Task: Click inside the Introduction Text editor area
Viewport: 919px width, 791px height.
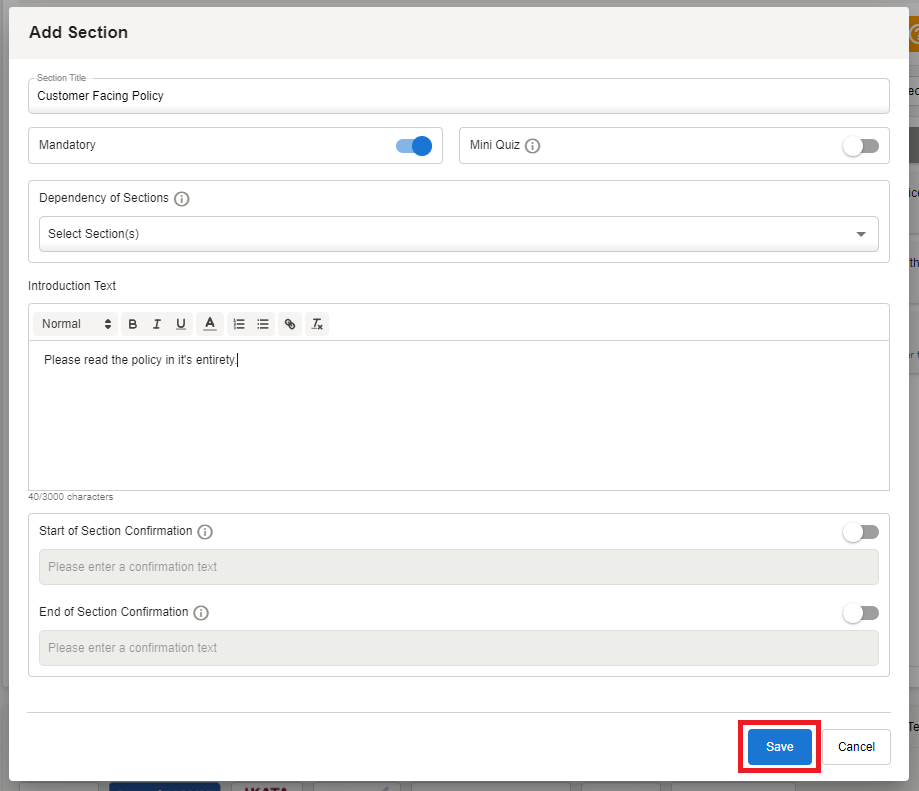Action: pos(458,420)
